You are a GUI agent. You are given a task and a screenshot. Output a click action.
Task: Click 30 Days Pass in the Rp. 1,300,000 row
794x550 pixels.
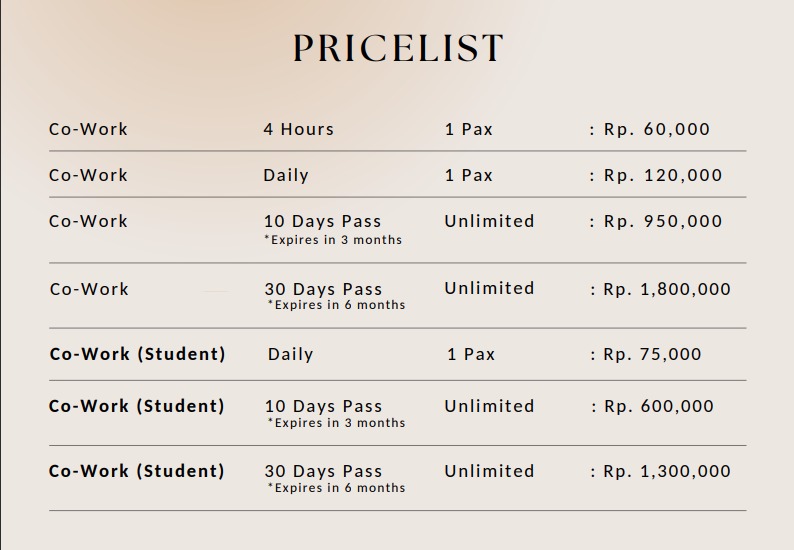coord(323,471)
